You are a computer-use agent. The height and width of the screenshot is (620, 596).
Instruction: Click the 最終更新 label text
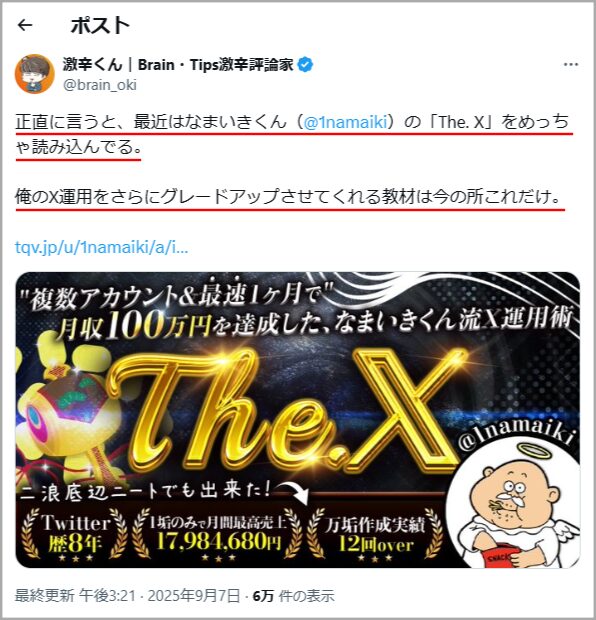point(44,596)
